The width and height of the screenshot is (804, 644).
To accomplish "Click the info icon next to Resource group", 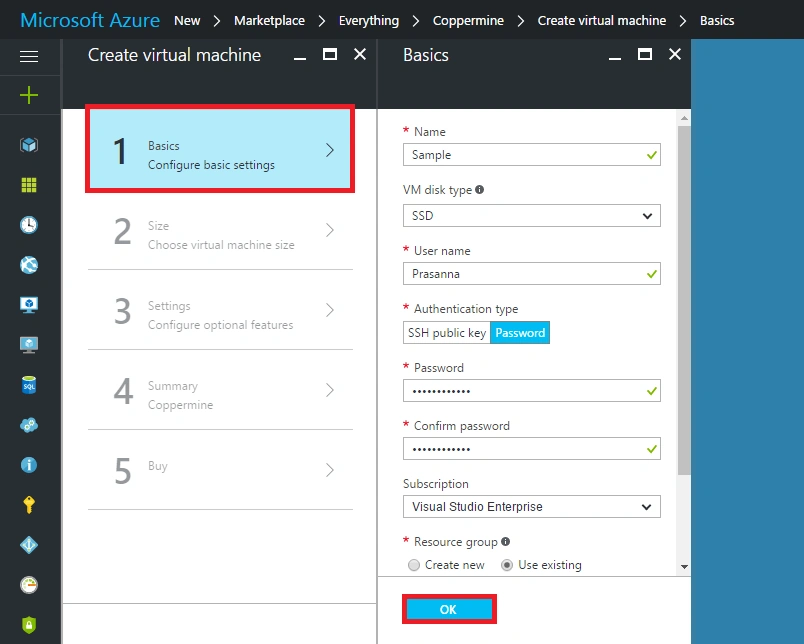I will point(506,541).
